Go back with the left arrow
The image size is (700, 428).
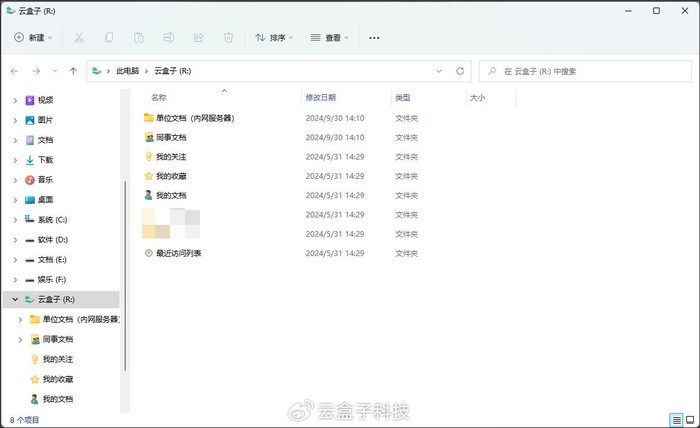(x=14, y=71)
